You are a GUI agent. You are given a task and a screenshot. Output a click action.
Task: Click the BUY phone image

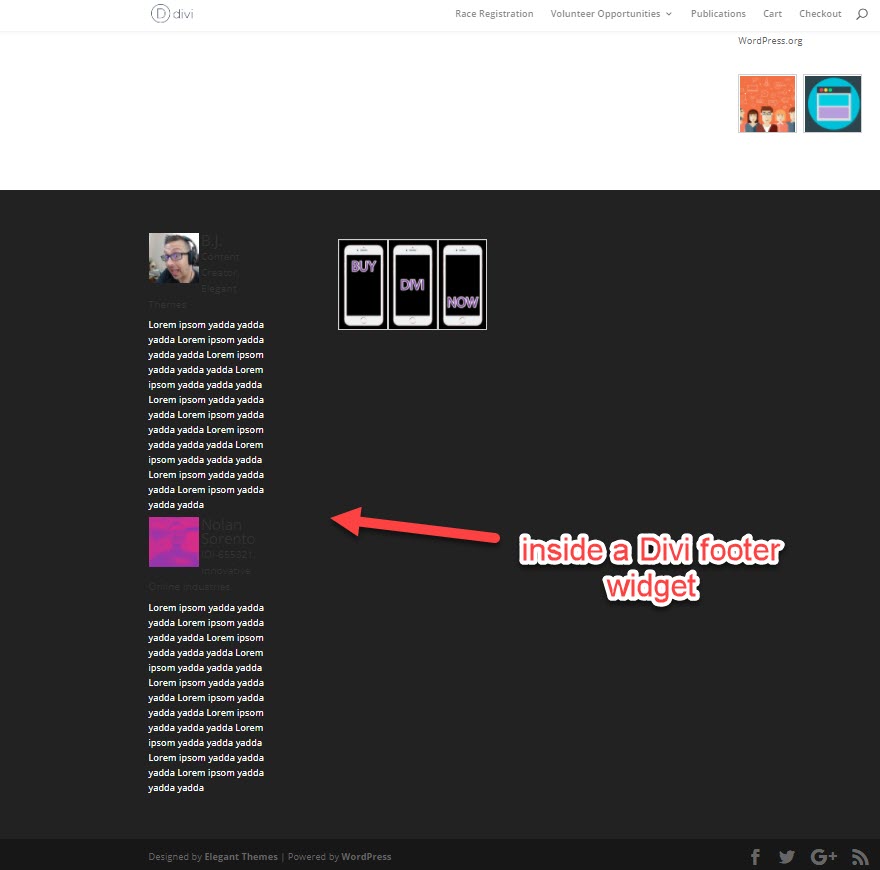click(x=363, y=285)
